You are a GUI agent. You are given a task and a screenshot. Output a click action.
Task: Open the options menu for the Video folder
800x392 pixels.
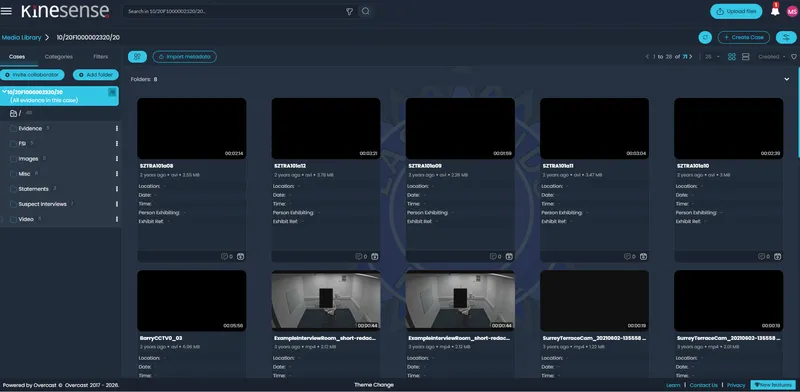pos(117,219)
